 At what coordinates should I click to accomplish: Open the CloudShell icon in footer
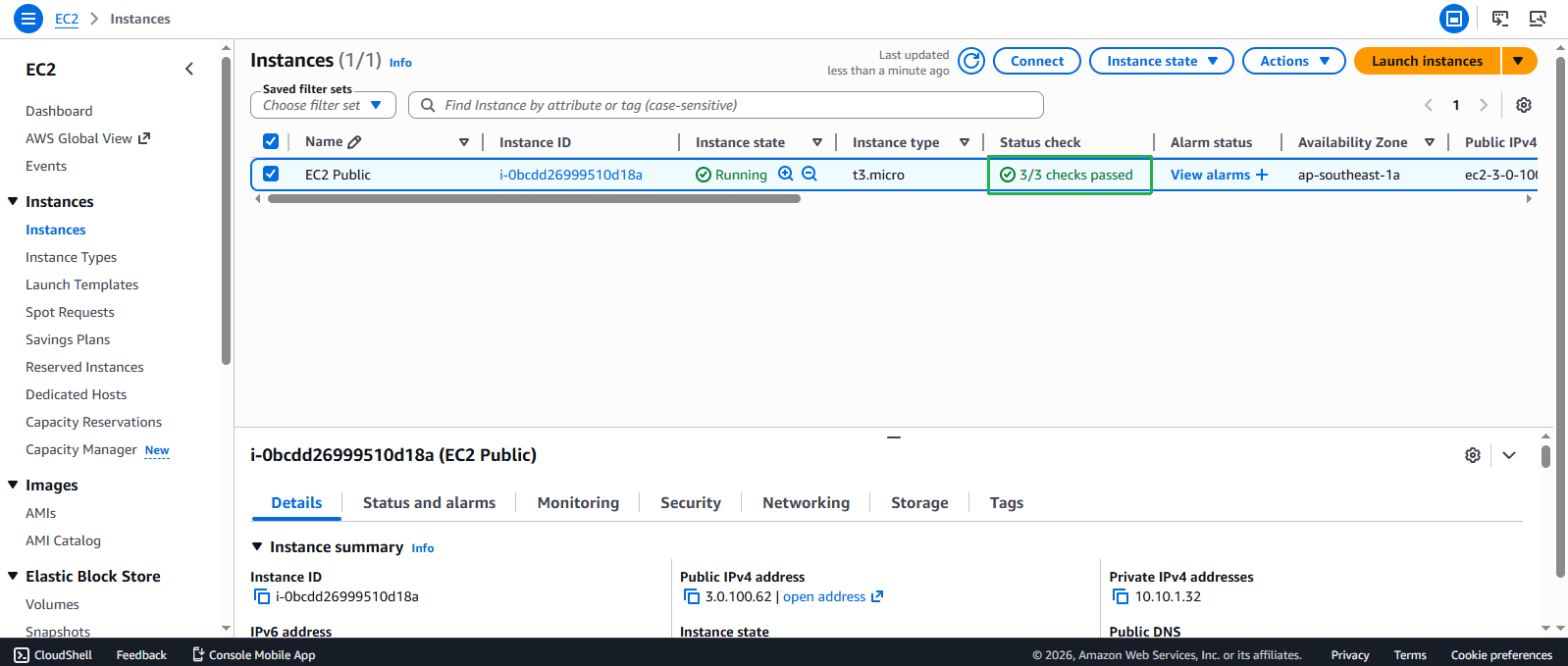(x=22, y=655)
